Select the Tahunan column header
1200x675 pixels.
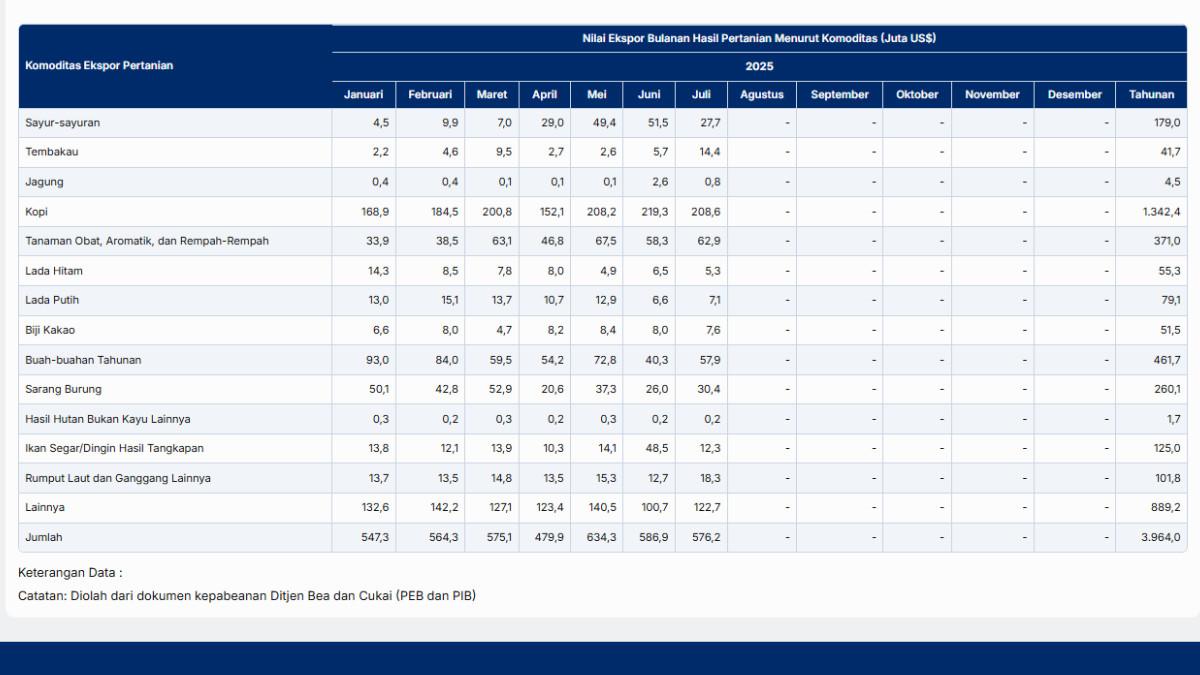point(1151,95)
